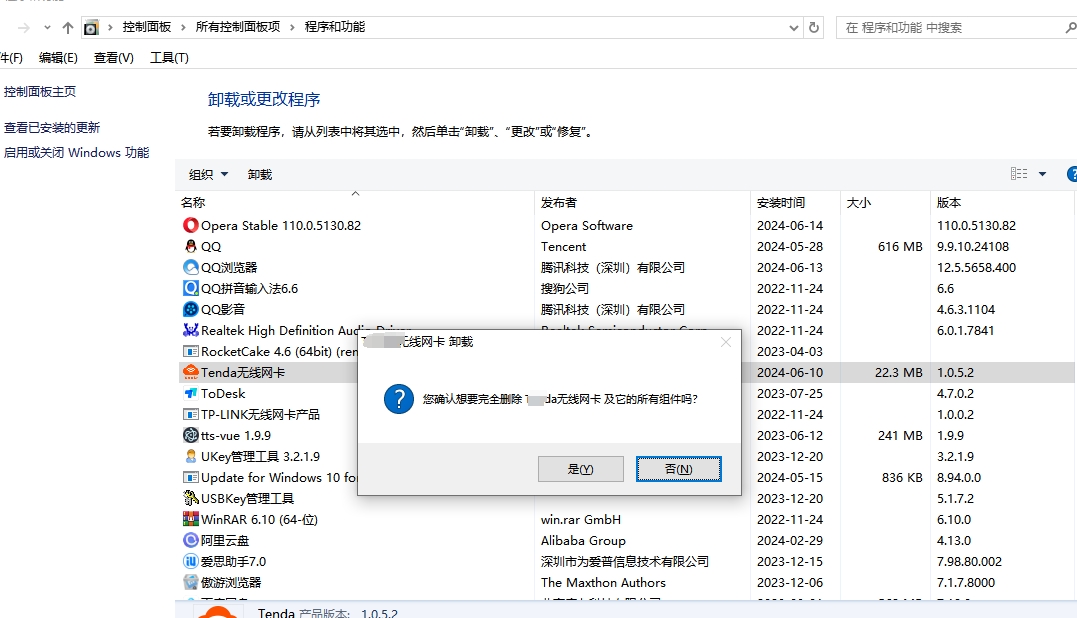The image size is (1077, 618).
Task: Select the QQ浏览器 icon
Action: click(190, 267)
